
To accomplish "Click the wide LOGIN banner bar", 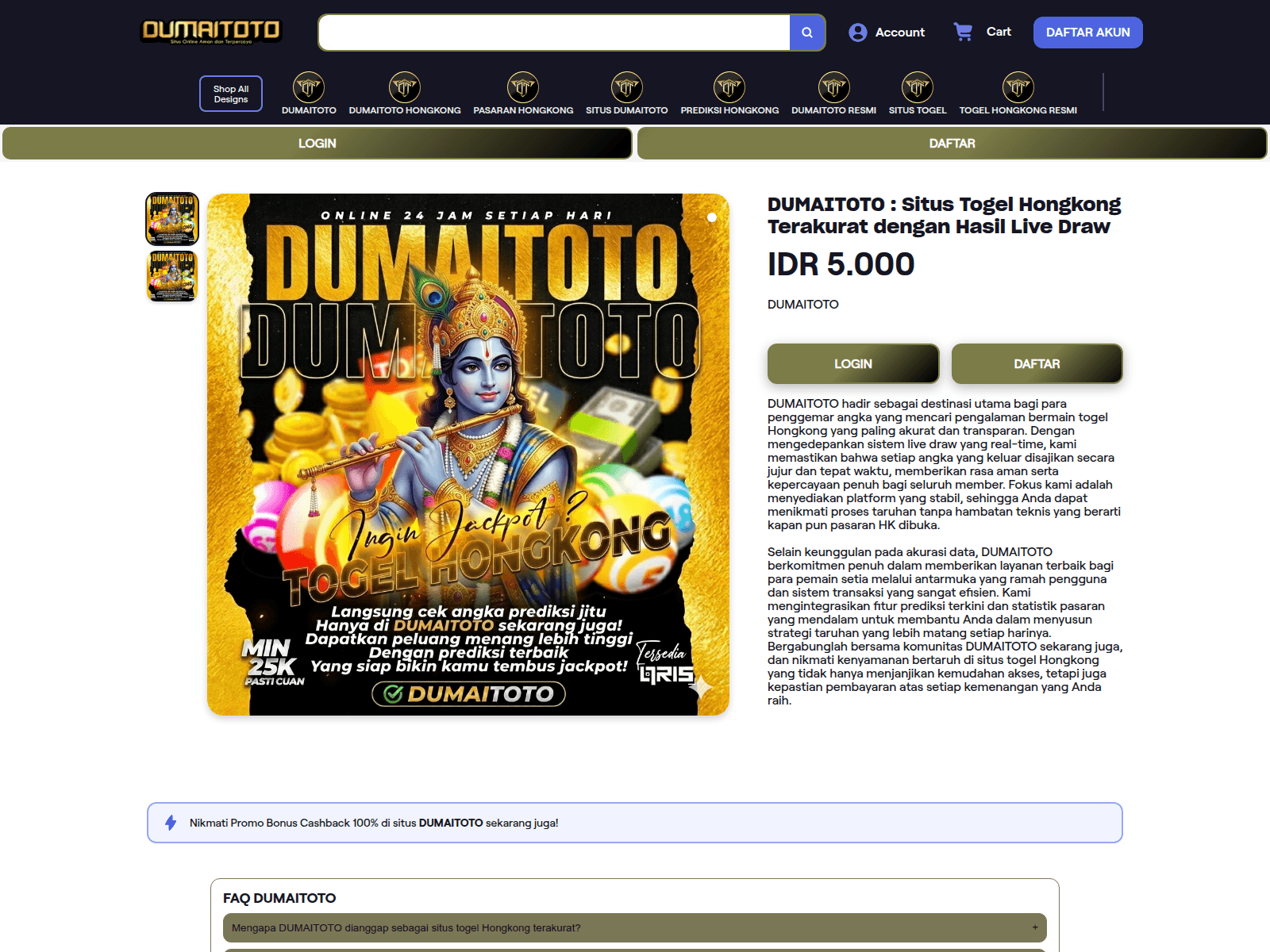I will pos(317,144).
